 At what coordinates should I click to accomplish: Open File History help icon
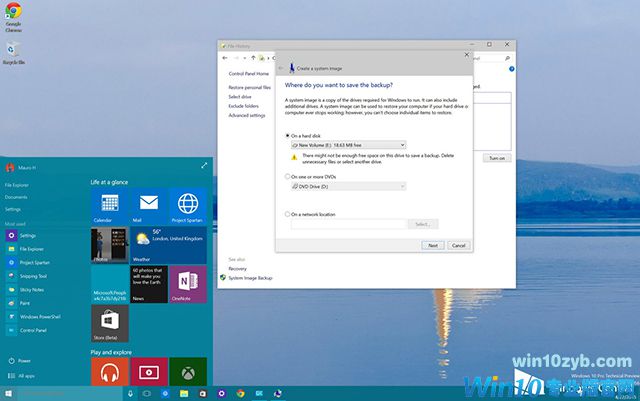pos(511,69)
